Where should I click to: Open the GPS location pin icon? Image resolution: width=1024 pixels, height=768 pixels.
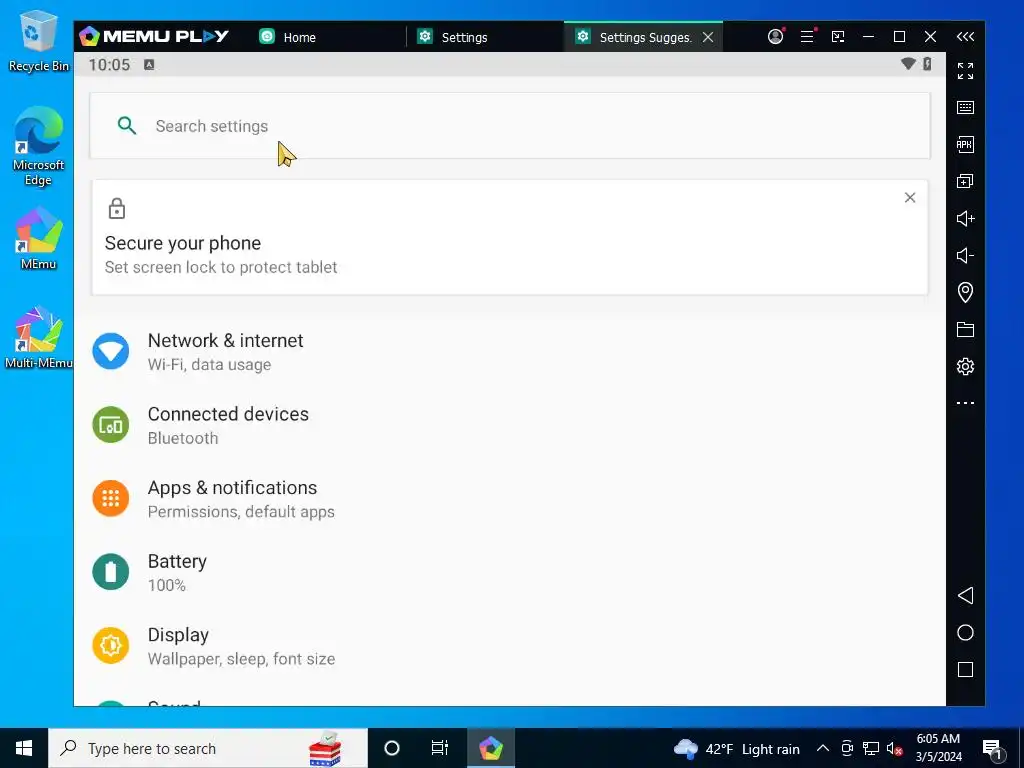pyautogui.click(x=965, y=293)
